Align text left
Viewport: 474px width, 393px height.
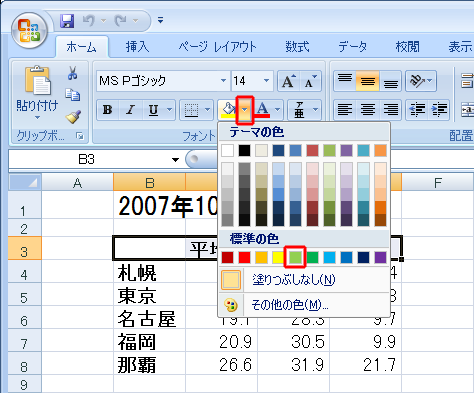click(x=345, y=110)
